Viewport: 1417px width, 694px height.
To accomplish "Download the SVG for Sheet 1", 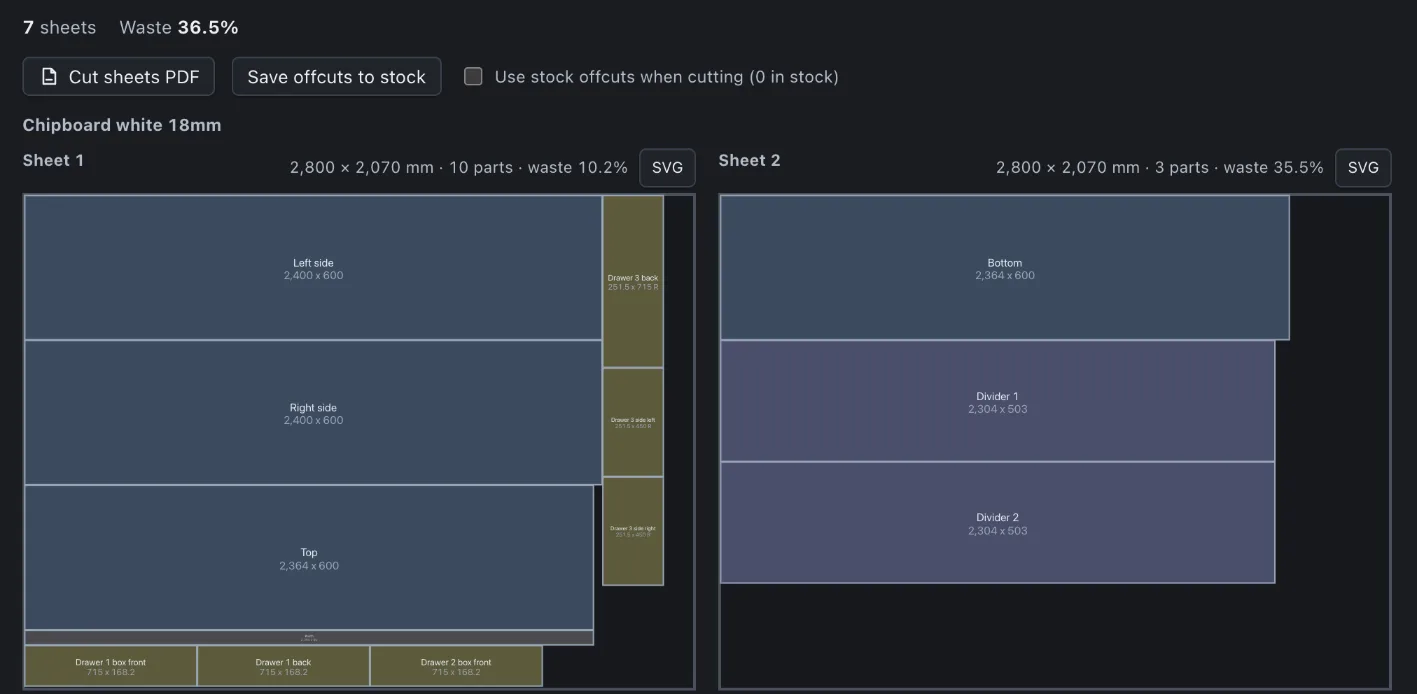I will (667, 168).
